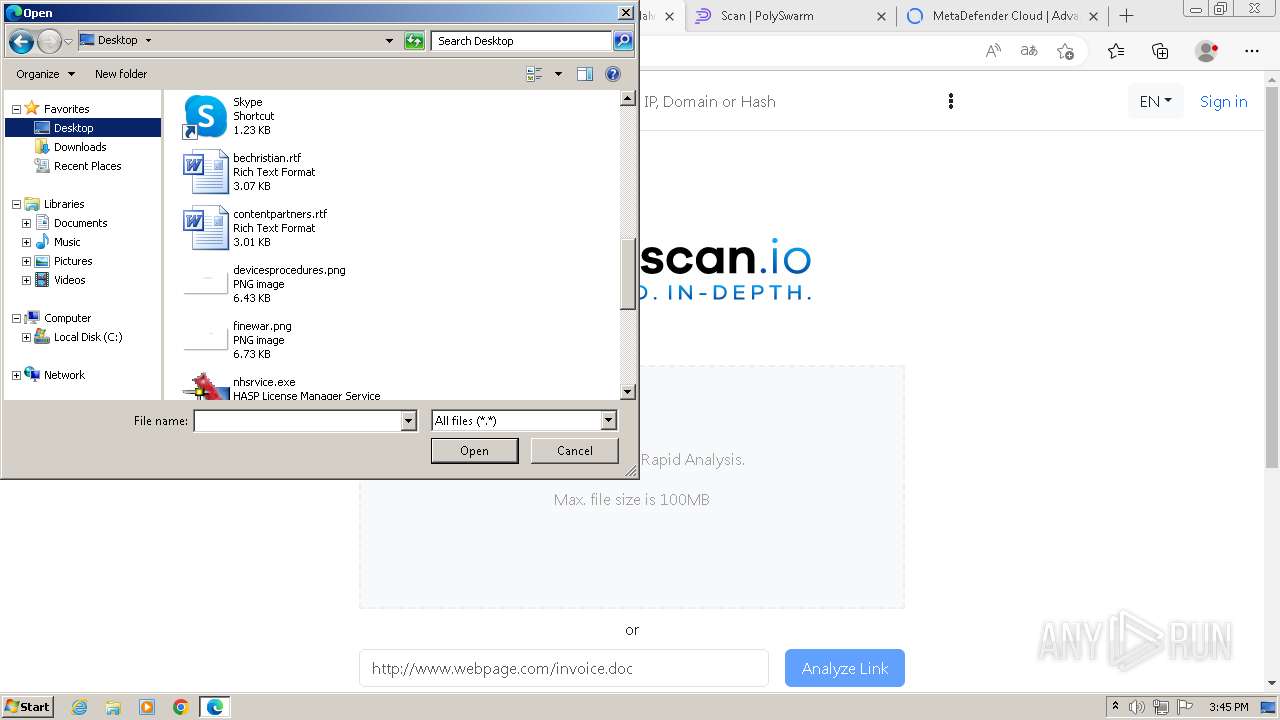The height and width of the screenshot is (720, 1280).
Task: Select finewar.png file
Action: point(262,340)
